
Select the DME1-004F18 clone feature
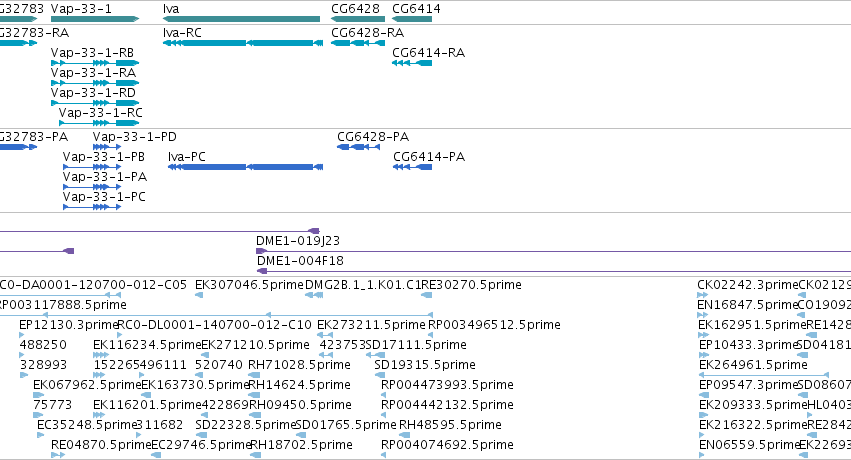click(554, 271)
